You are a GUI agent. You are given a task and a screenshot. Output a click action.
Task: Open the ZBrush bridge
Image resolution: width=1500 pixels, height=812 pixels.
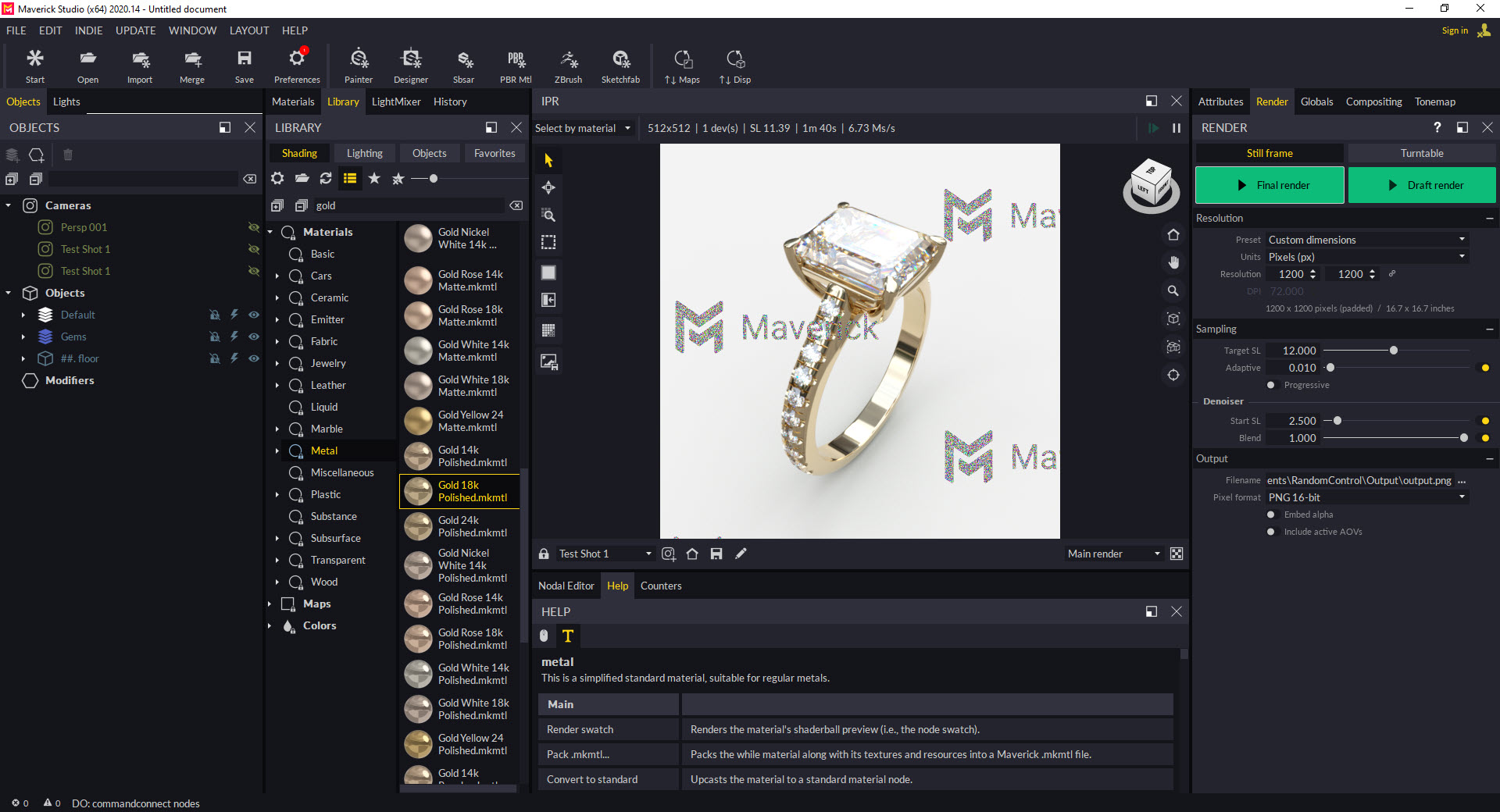(568, 66)
